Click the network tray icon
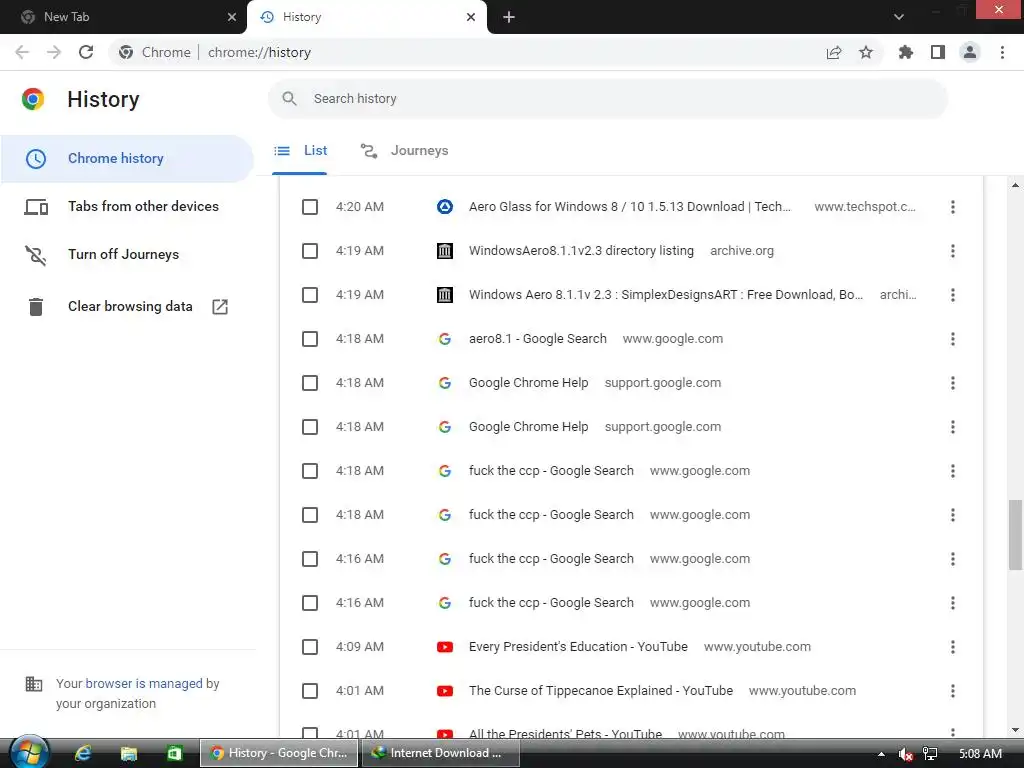This screenshot has width=1024, height=768. (x=930, y=754)
